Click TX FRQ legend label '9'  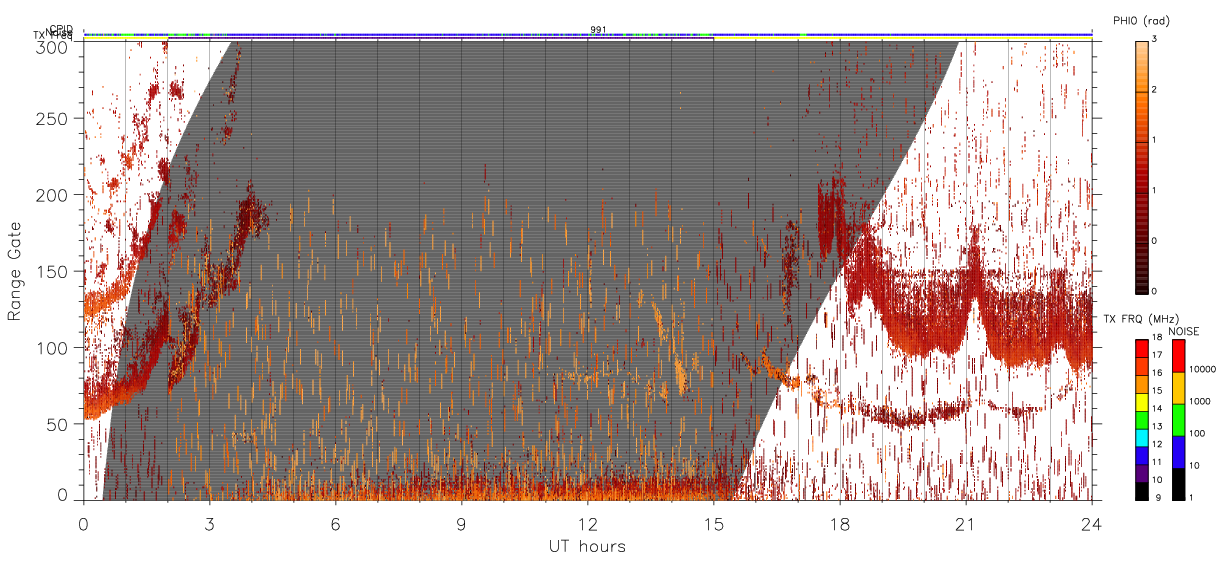pyautogui.click(x=1156, y=498)
